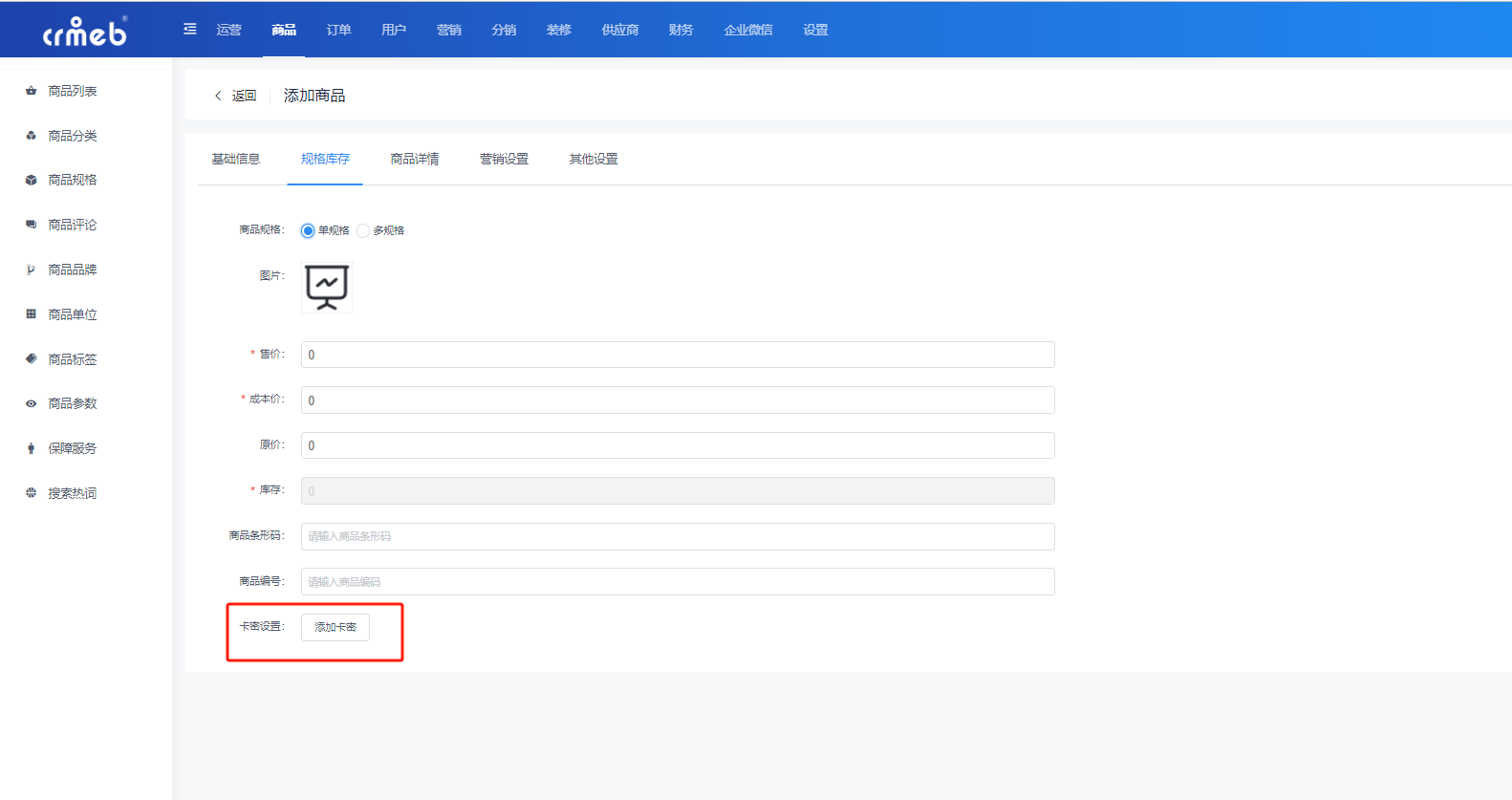Focus the 售价 price input field

(x=678, y=355)
